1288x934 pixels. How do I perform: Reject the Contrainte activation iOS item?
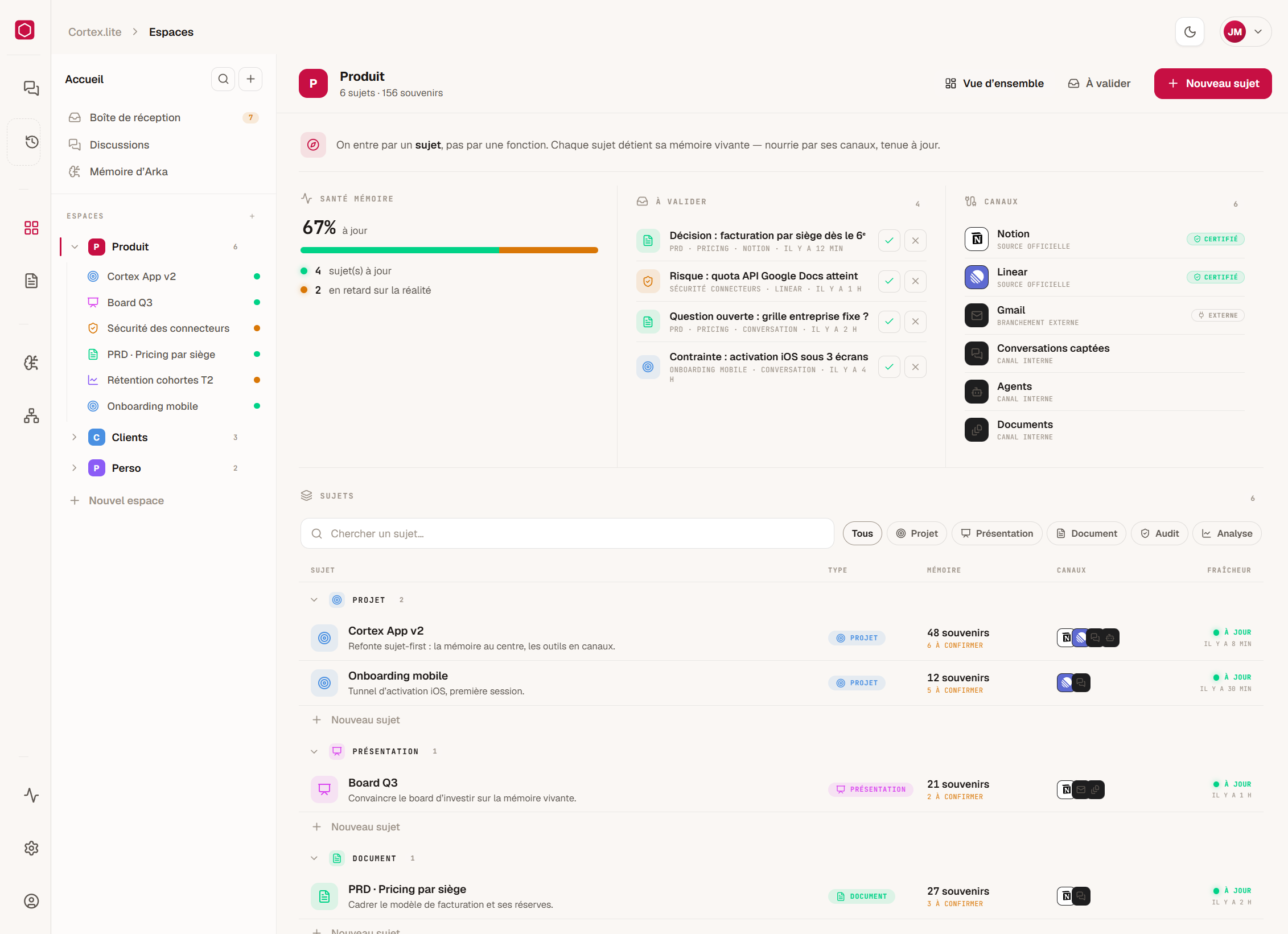pyautogui.click(x=915, y=367)
